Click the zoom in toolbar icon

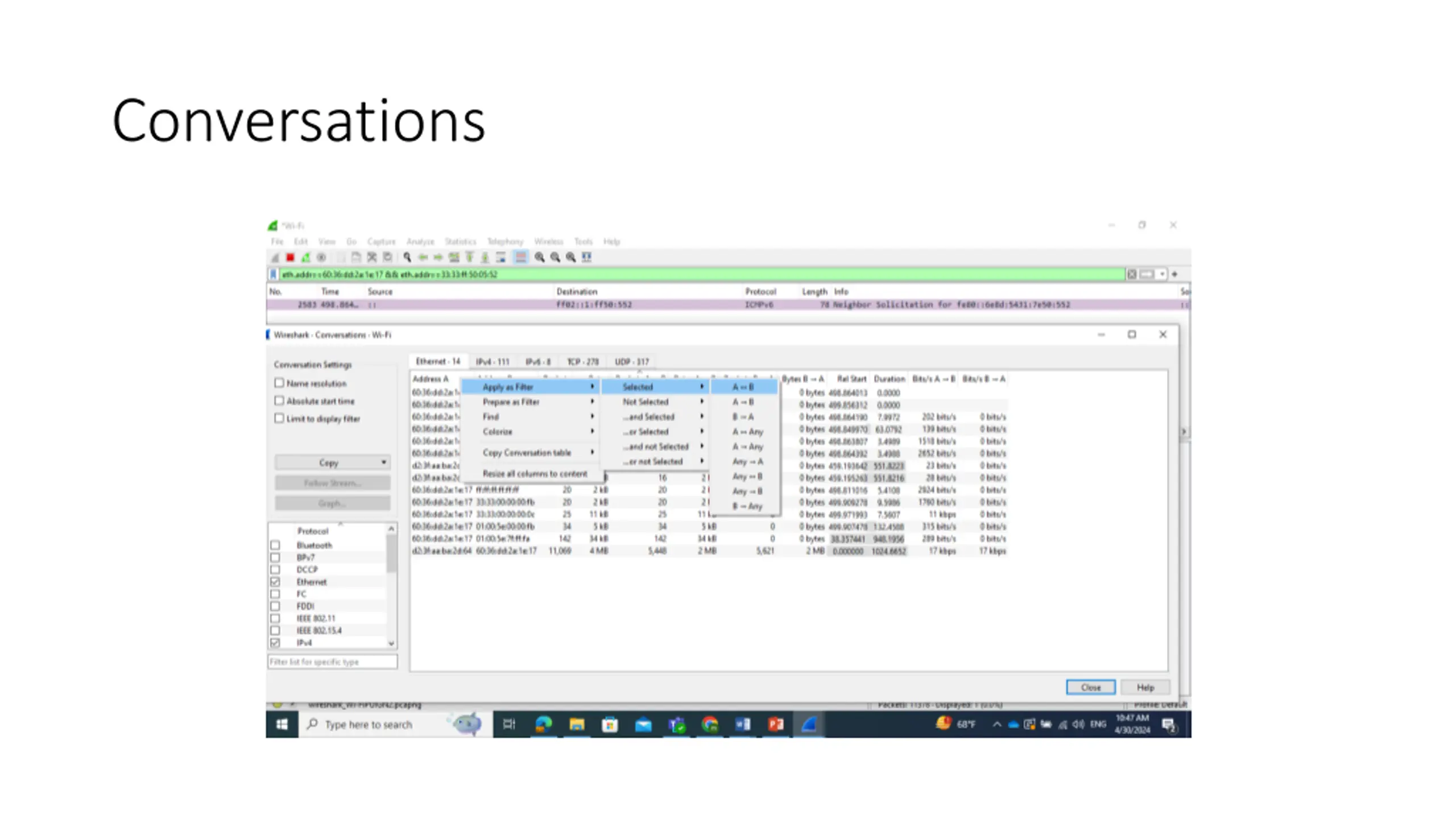coord(539,258)
